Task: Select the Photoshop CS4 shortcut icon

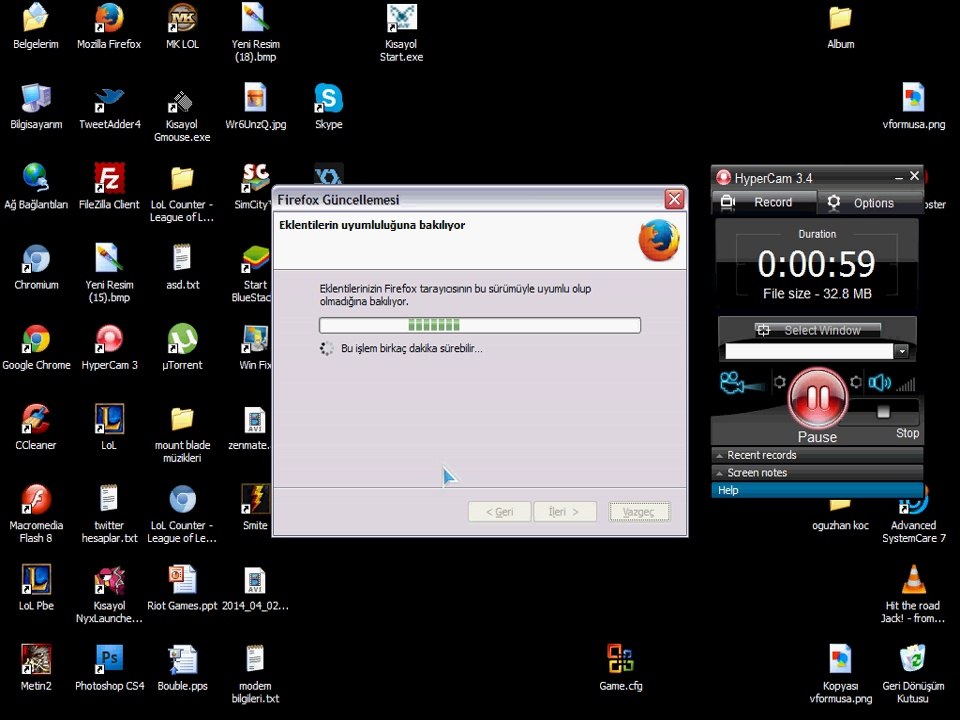Action: click(109, 659)
